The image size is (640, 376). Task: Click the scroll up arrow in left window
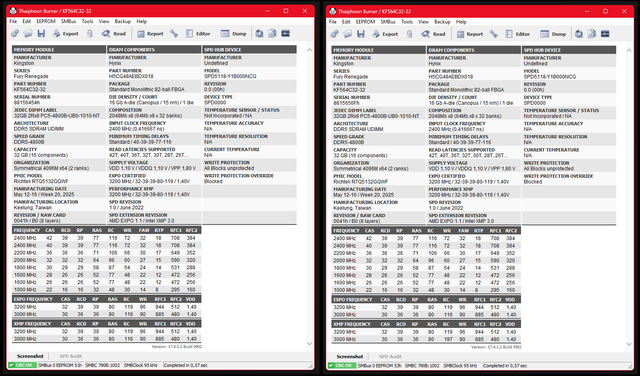pos(309,50)
